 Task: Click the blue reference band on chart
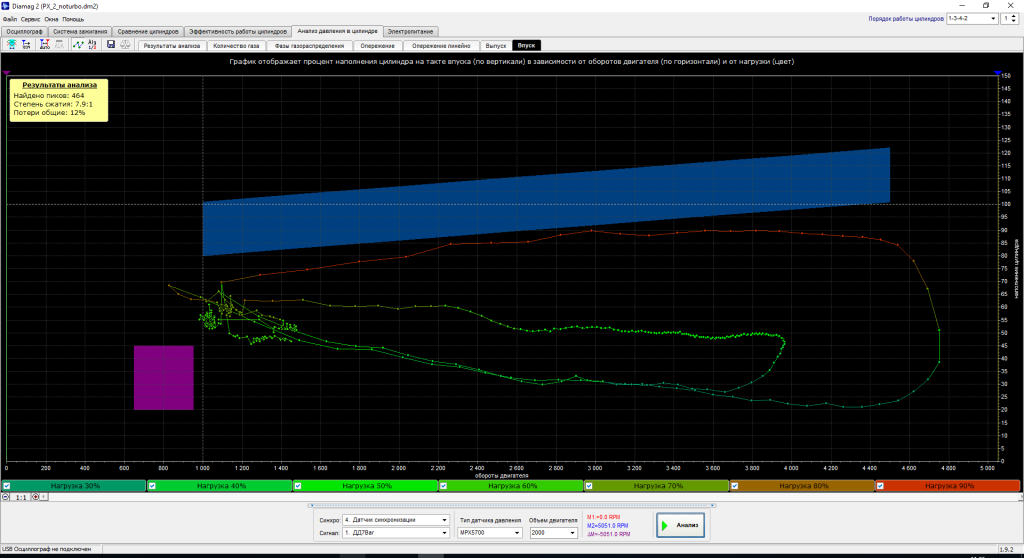click(x=546, y=201)
